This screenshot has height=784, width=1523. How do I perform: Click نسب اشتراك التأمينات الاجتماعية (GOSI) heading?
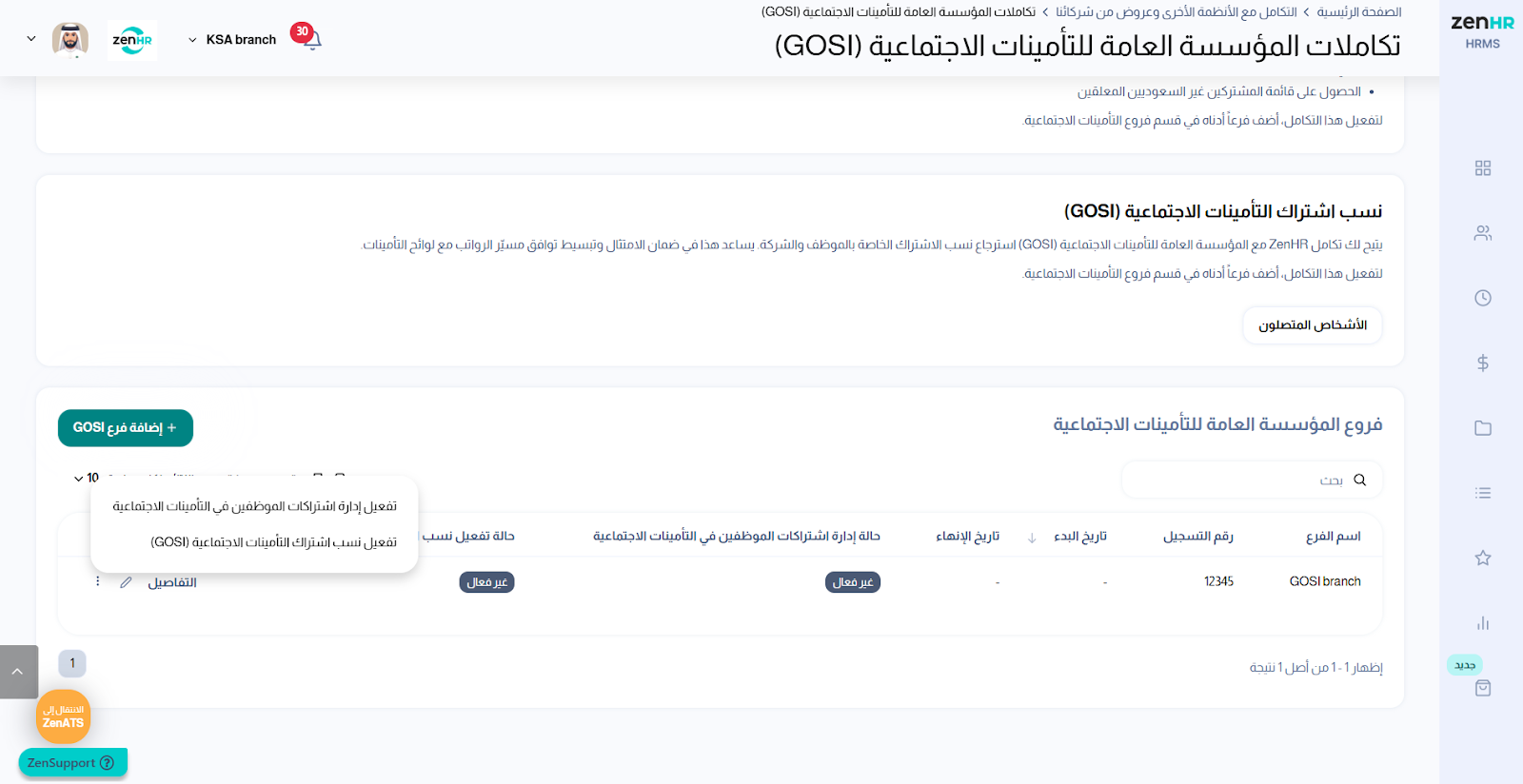(x=1223, y=211)
